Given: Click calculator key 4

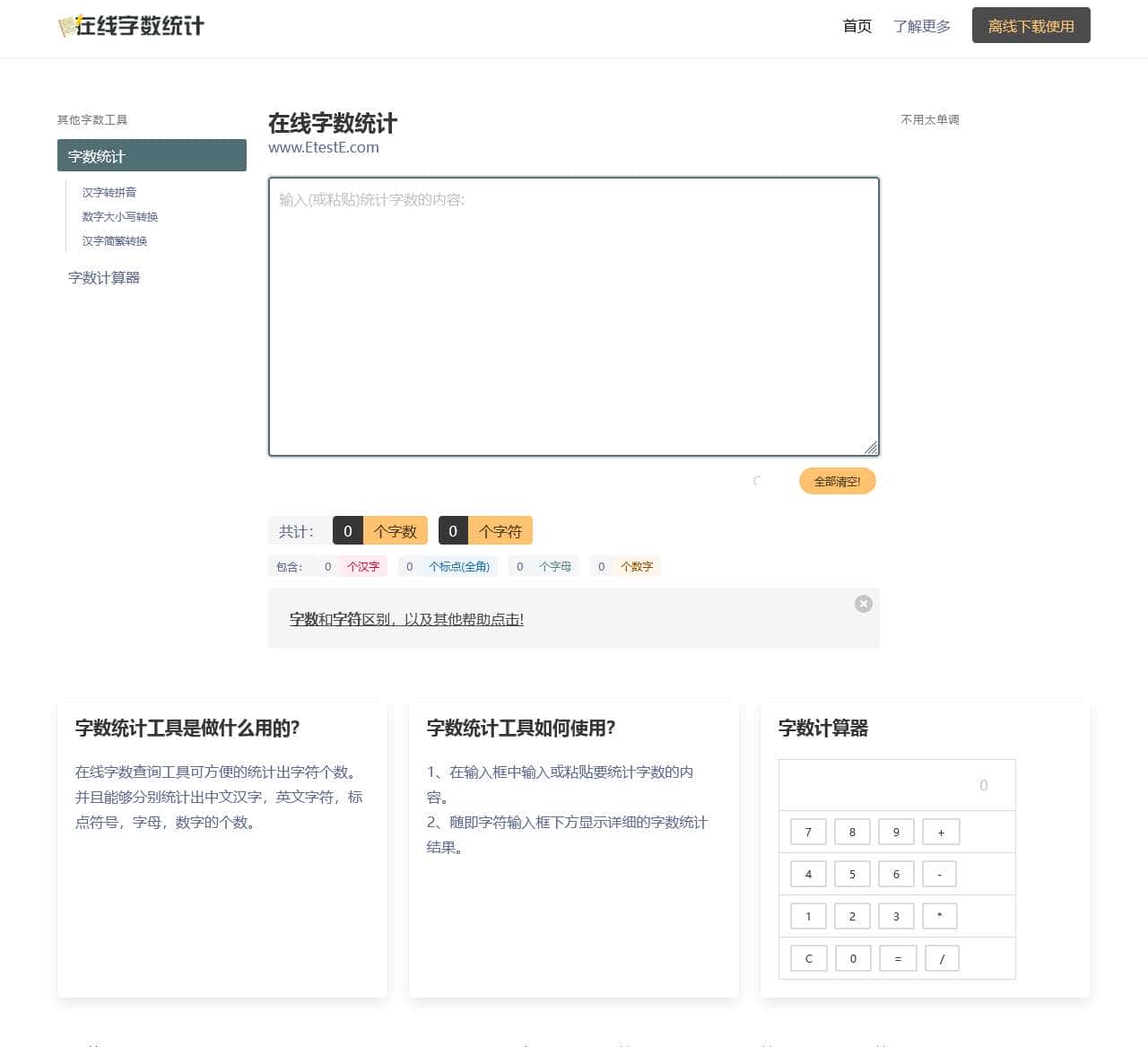Looking at the screenshot, I should pyautogui.click(x=808, y=874).
